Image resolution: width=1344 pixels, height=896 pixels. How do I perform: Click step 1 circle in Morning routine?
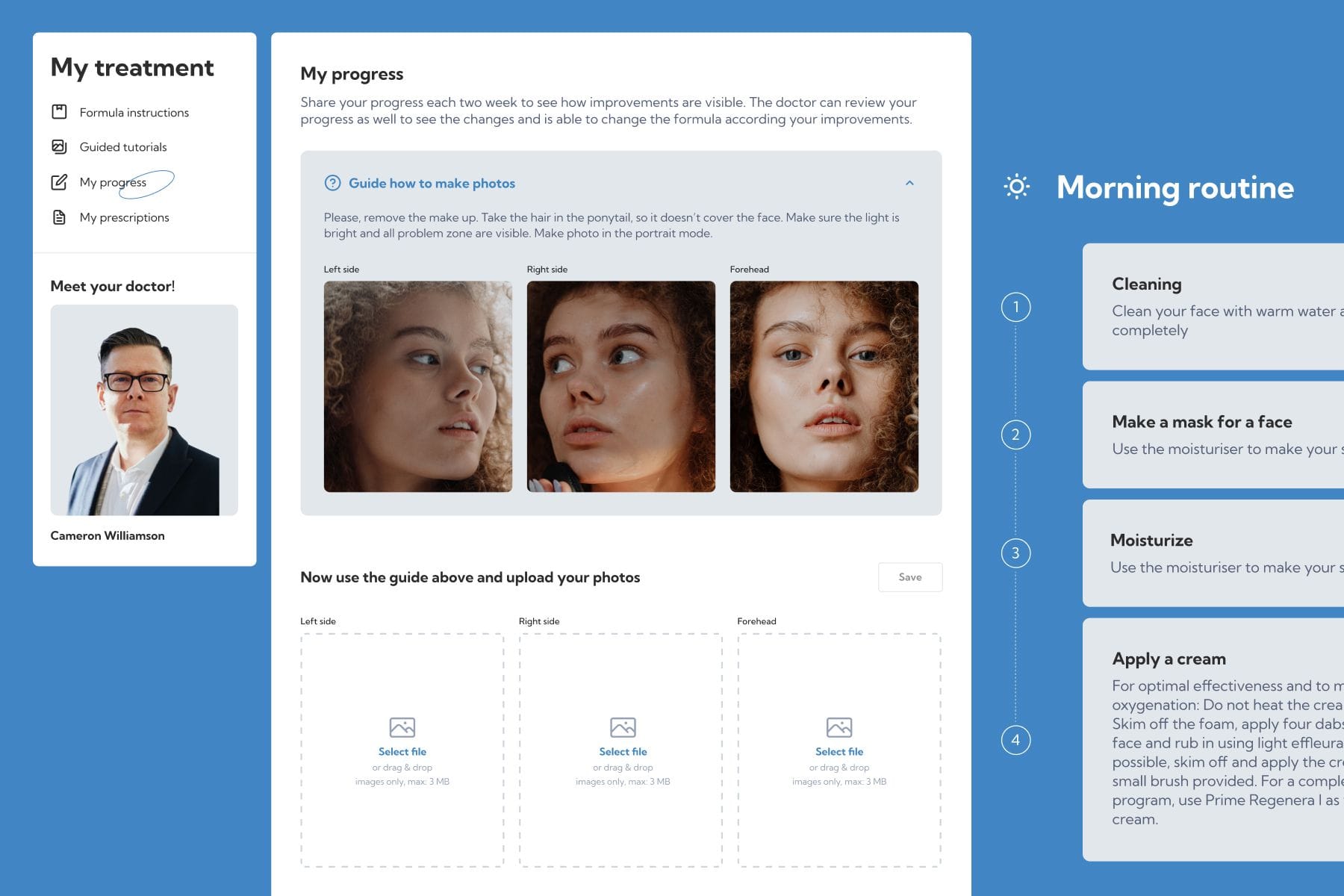tap(1015, 305)
